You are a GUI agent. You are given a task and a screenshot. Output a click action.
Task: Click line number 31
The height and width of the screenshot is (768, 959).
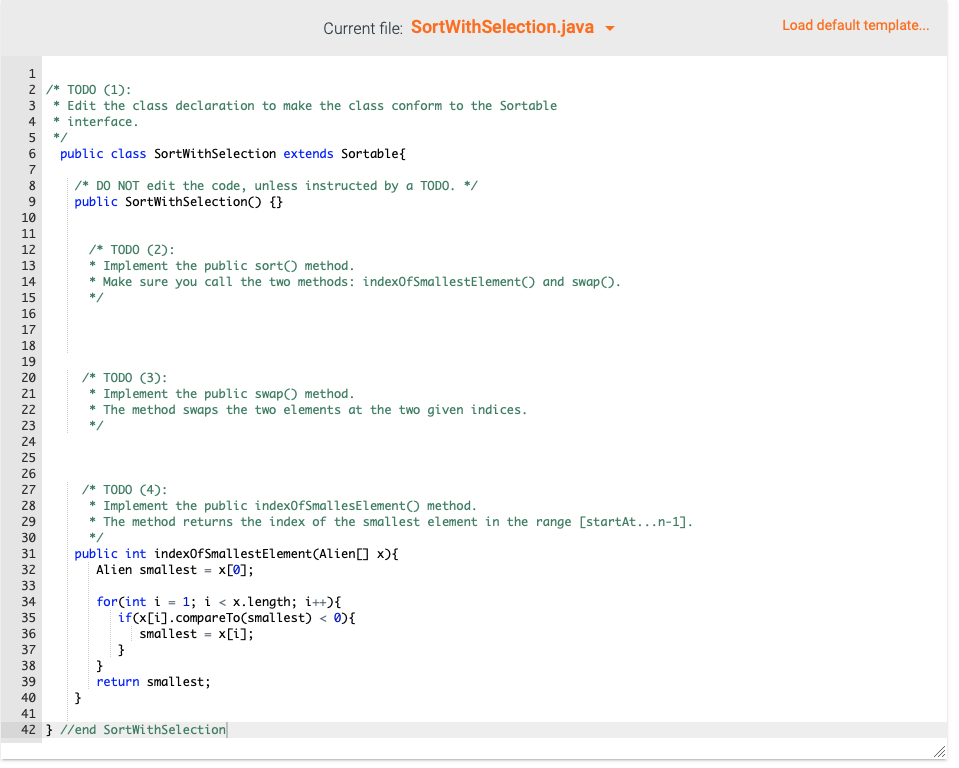tap(28, 553)
